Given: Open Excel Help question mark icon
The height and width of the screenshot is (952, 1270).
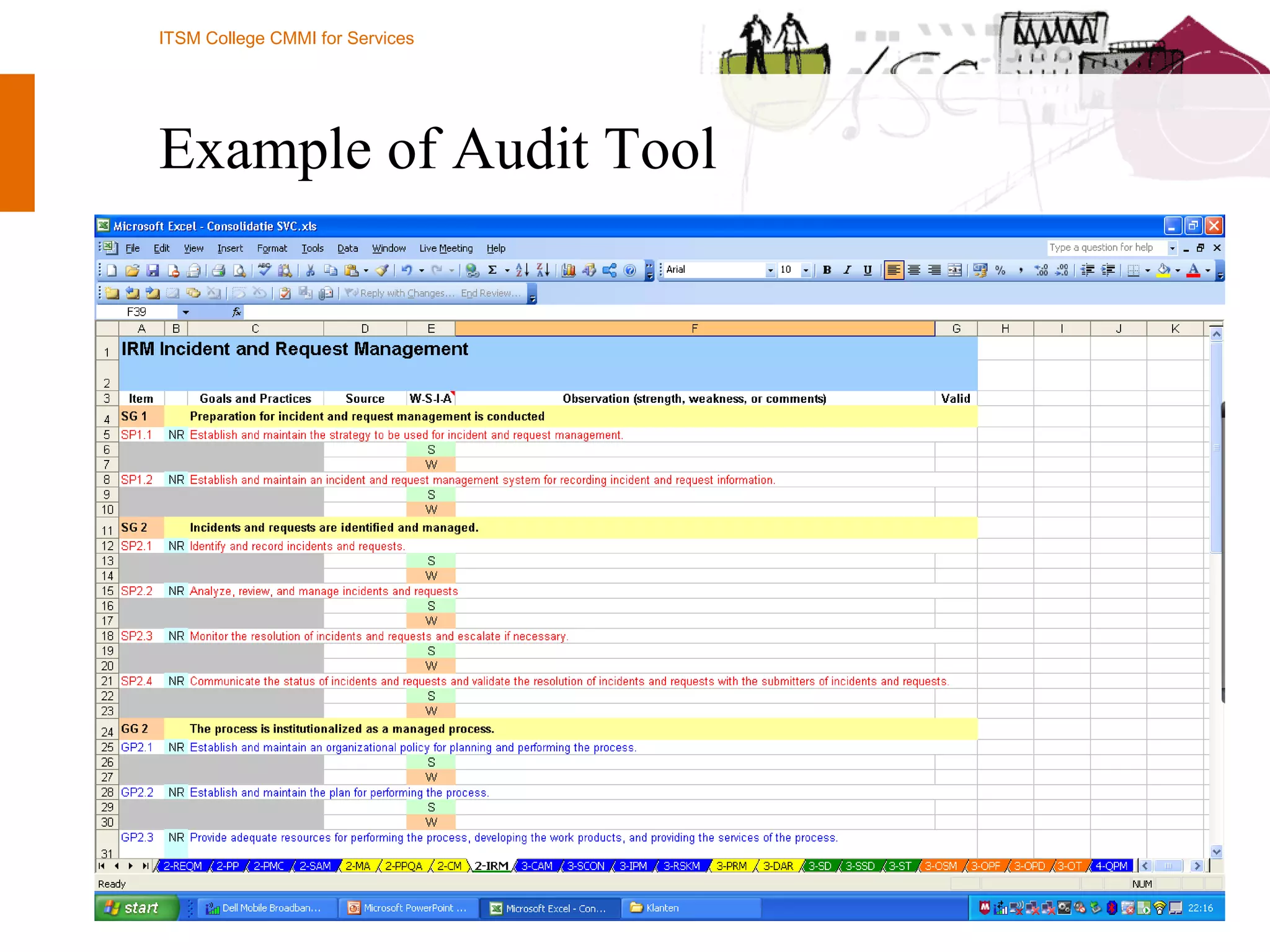Looking at the screenshot, I should [x=630, y=270].
